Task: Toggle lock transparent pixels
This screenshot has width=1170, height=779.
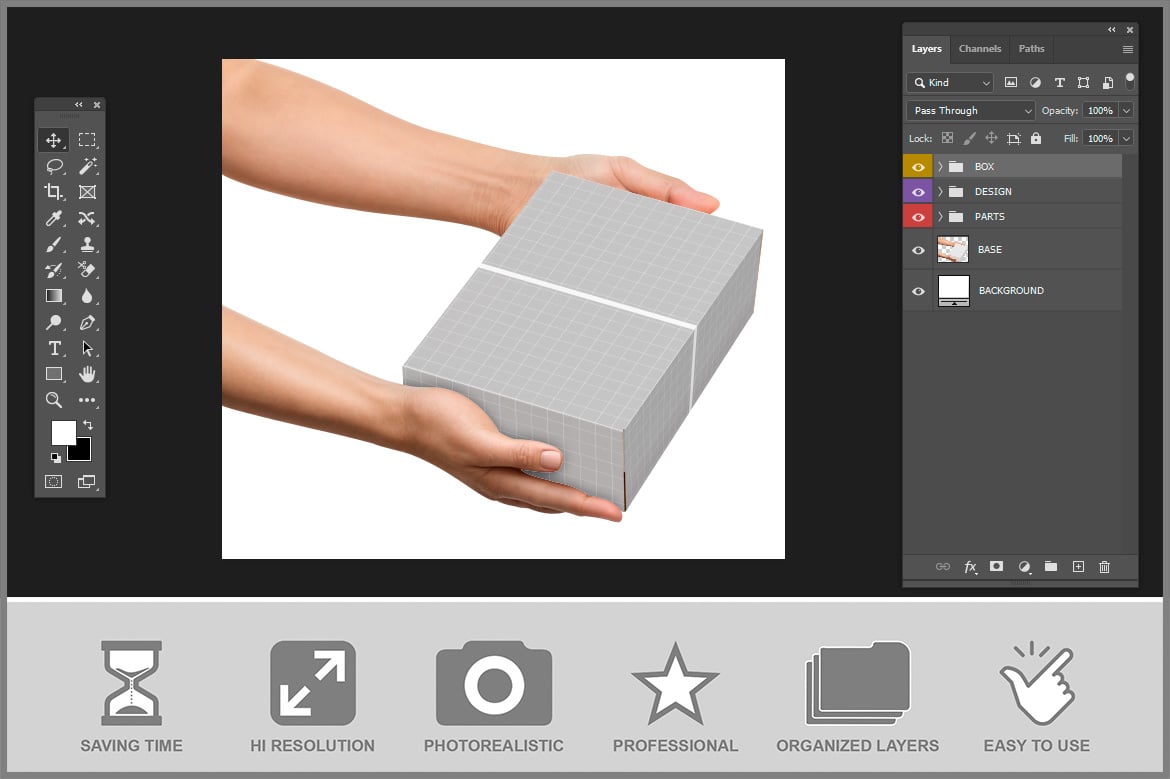Action: click(x=947, y=138)
